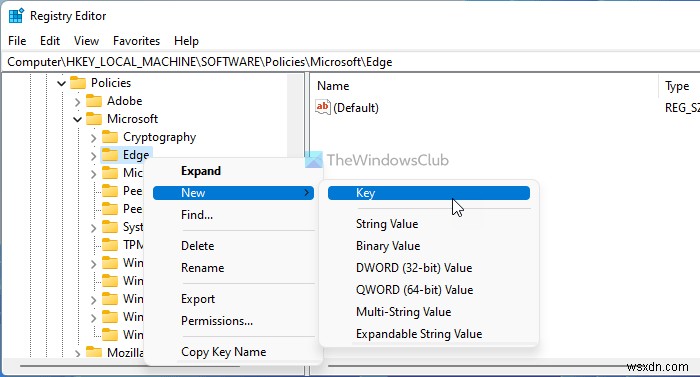Viewport: 700px width, 377px height.
Task: Expand the Adobe key arrow
Action: tap(78, 102)
